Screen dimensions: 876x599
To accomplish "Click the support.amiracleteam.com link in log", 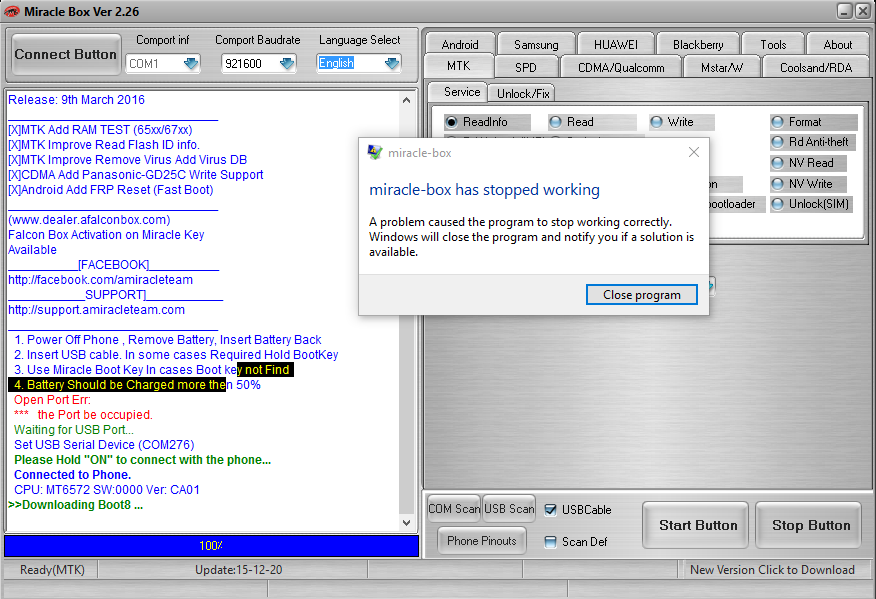I will 96,310.
